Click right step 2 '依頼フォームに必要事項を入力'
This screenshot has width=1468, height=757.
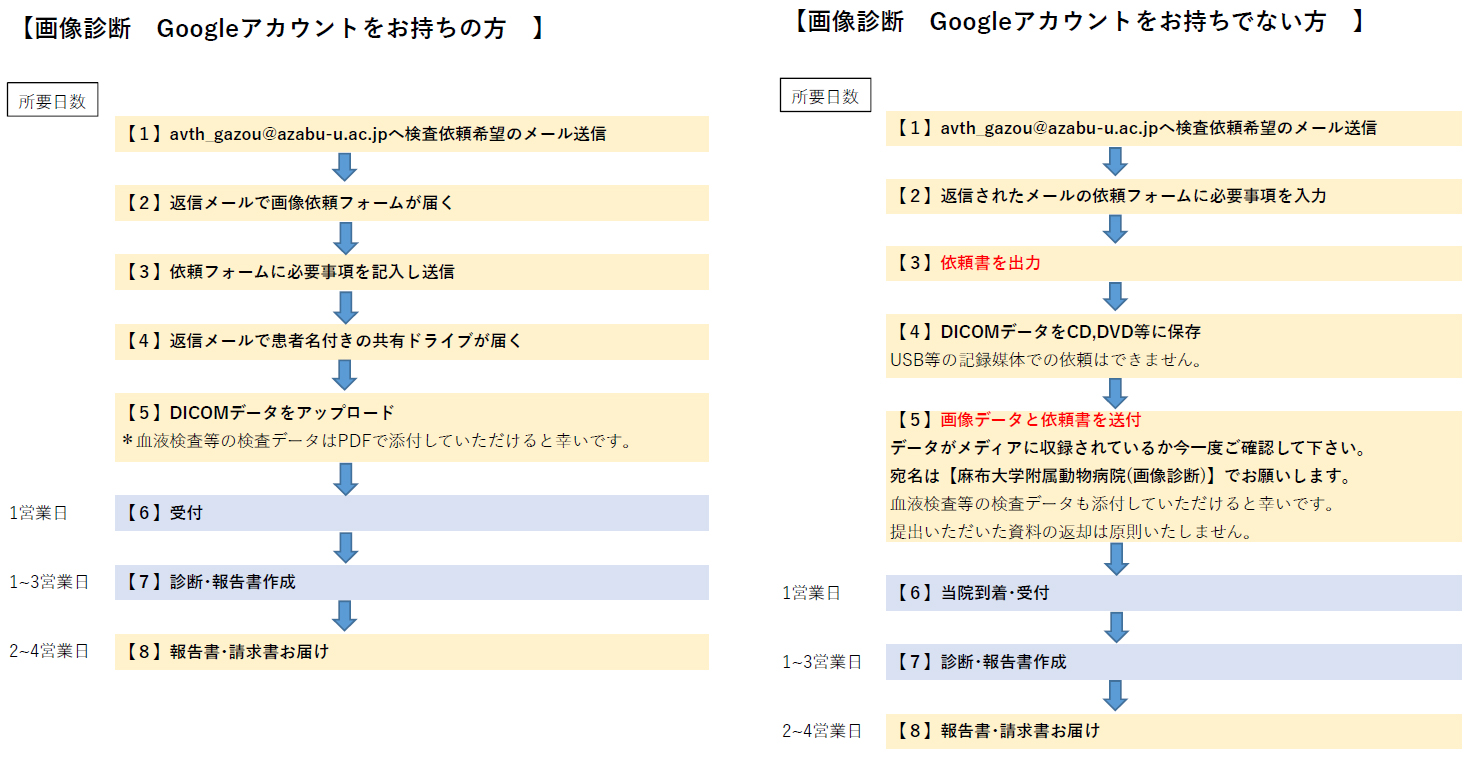(x=1174, y=197)
